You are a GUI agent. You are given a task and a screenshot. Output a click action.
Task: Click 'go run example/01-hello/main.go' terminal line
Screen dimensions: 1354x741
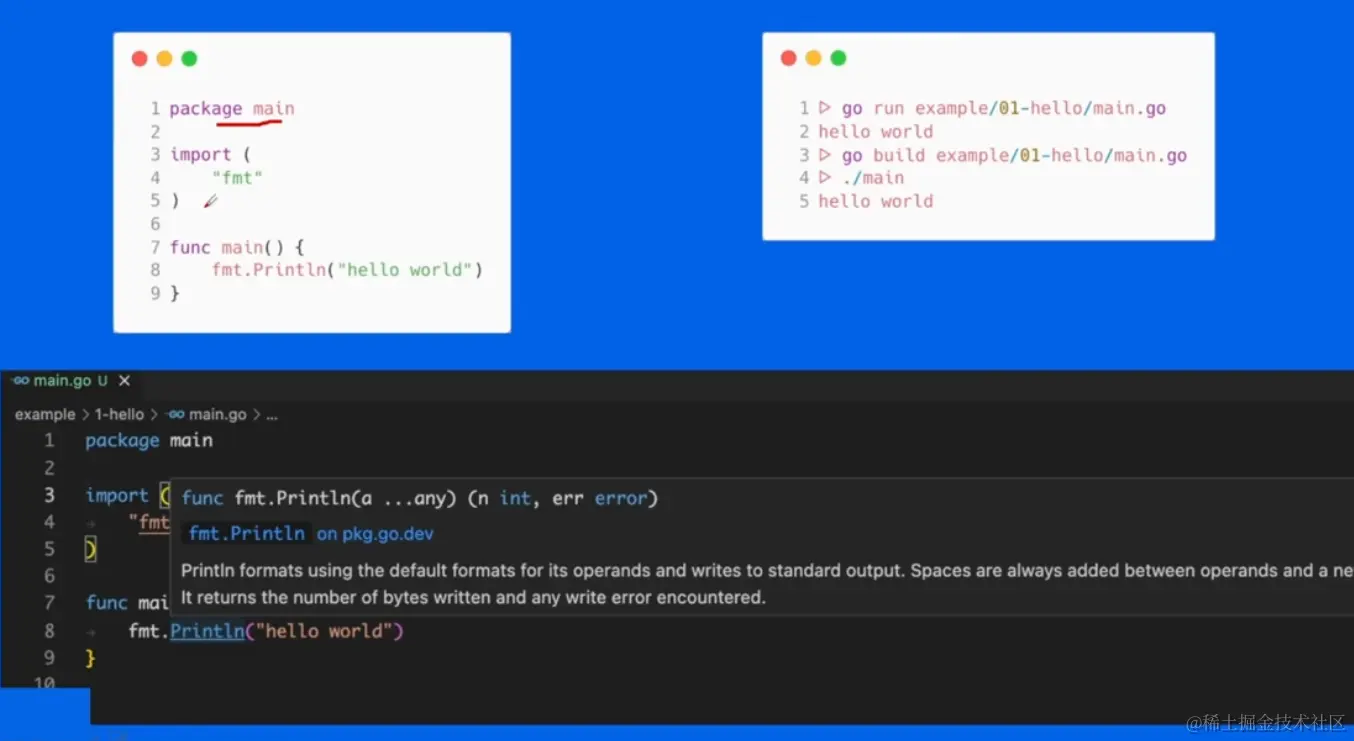[x=1004, y=109]
